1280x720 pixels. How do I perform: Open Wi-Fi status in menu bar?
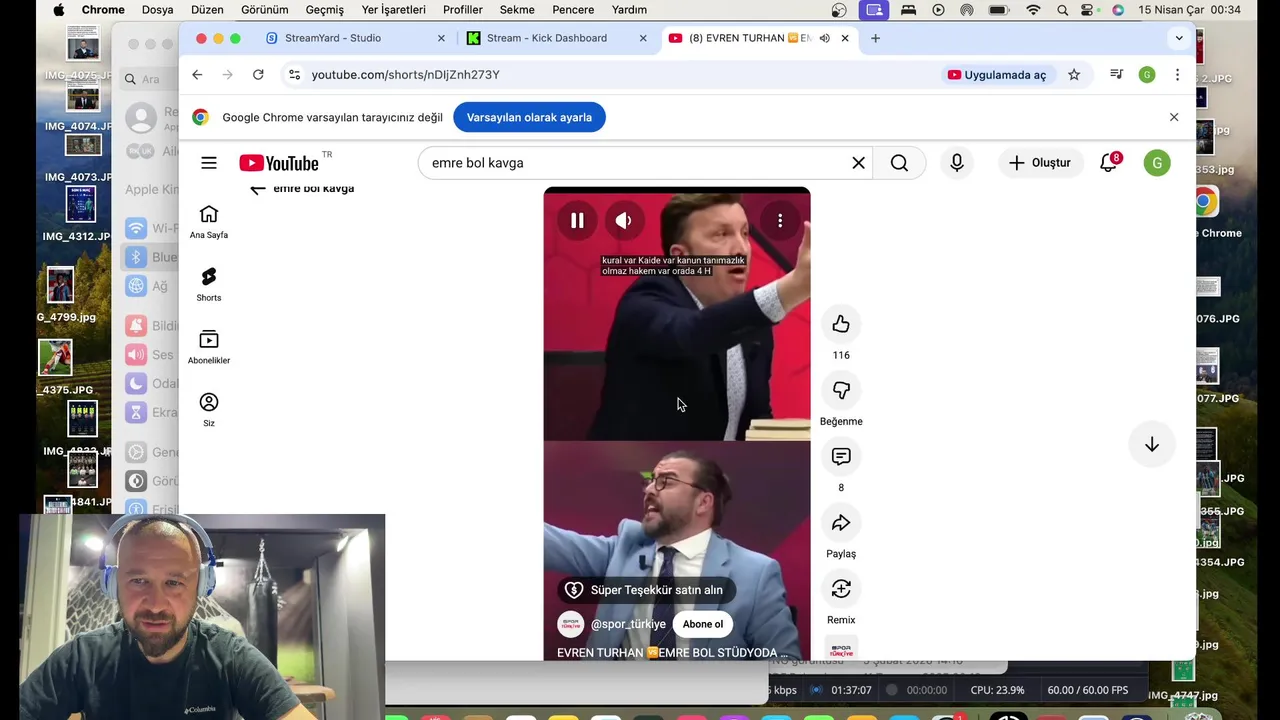[x=1033, y=10]
